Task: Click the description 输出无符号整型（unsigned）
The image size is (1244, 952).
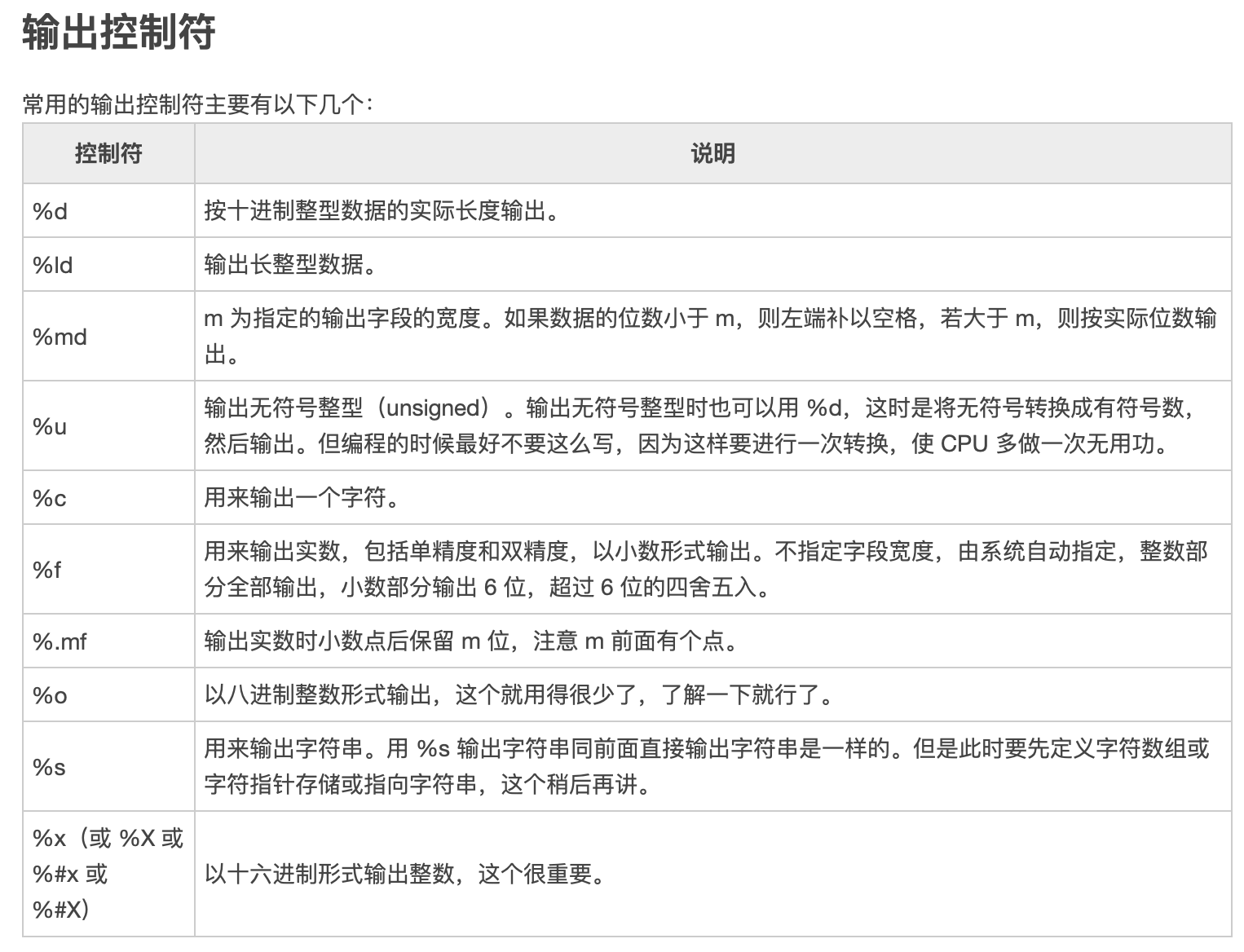Action: click(x=712, y=426)
